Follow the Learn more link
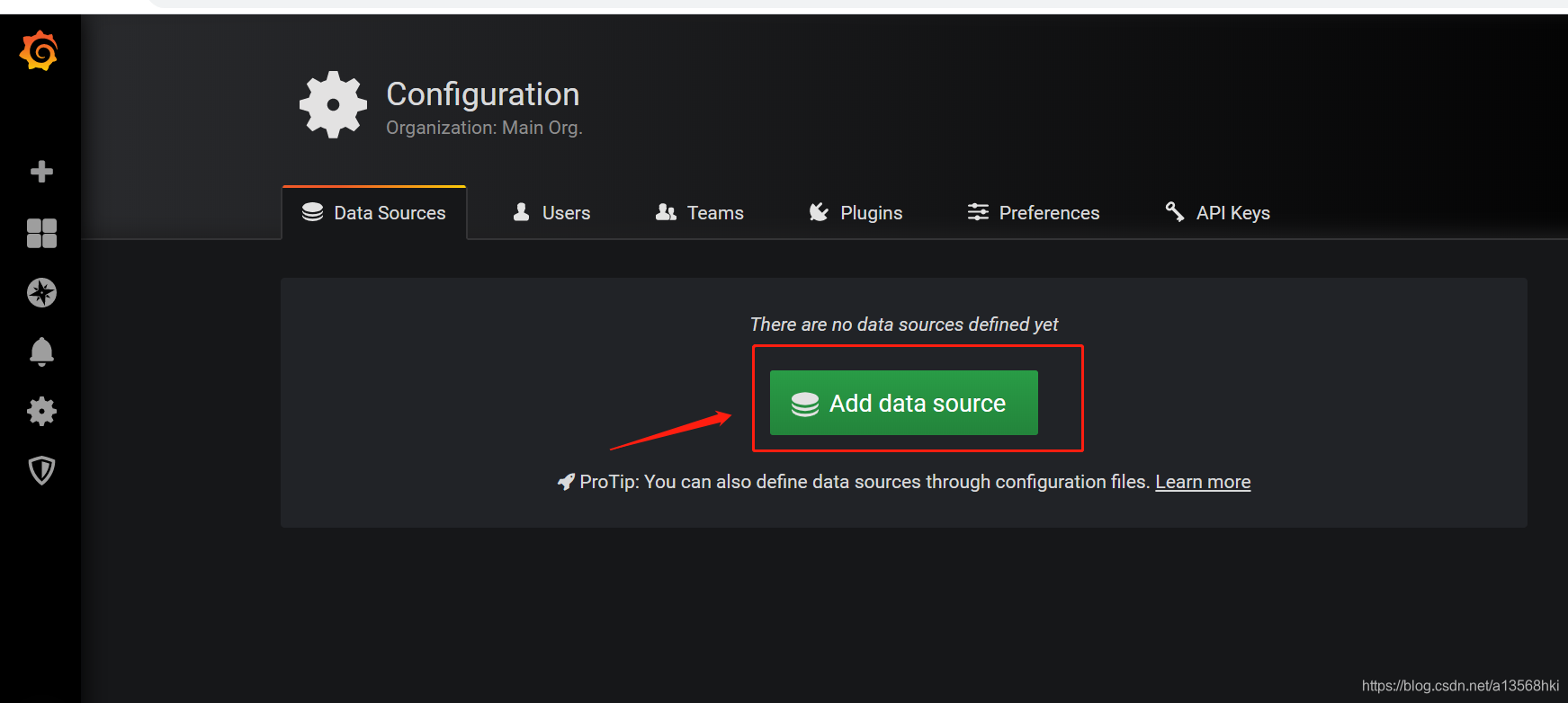 pos(1203,482)
